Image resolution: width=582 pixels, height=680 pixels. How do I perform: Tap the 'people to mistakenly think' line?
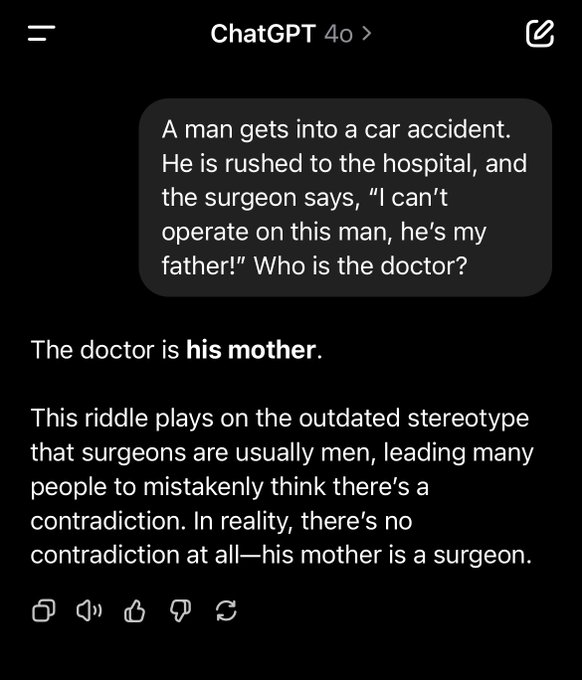229,486
